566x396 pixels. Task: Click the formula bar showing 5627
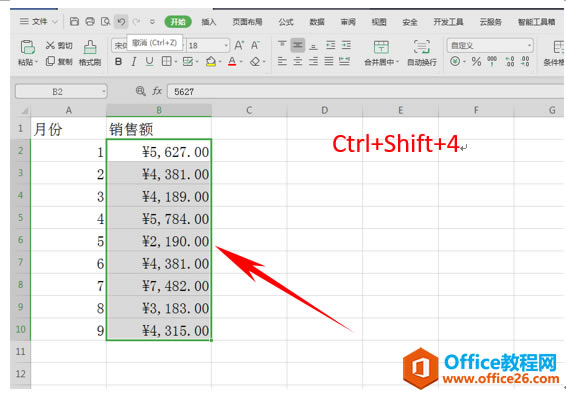click(x=366, y=91)
